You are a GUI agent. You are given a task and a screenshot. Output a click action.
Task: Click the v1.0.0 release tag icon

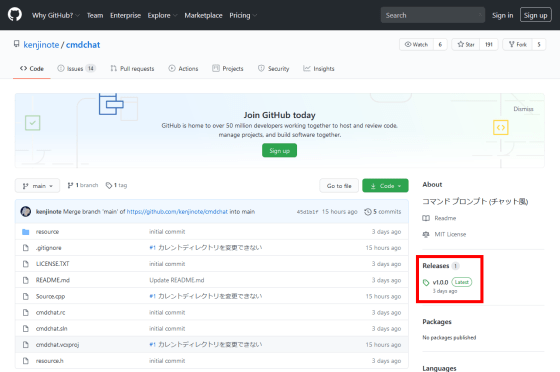pos(426,282)
